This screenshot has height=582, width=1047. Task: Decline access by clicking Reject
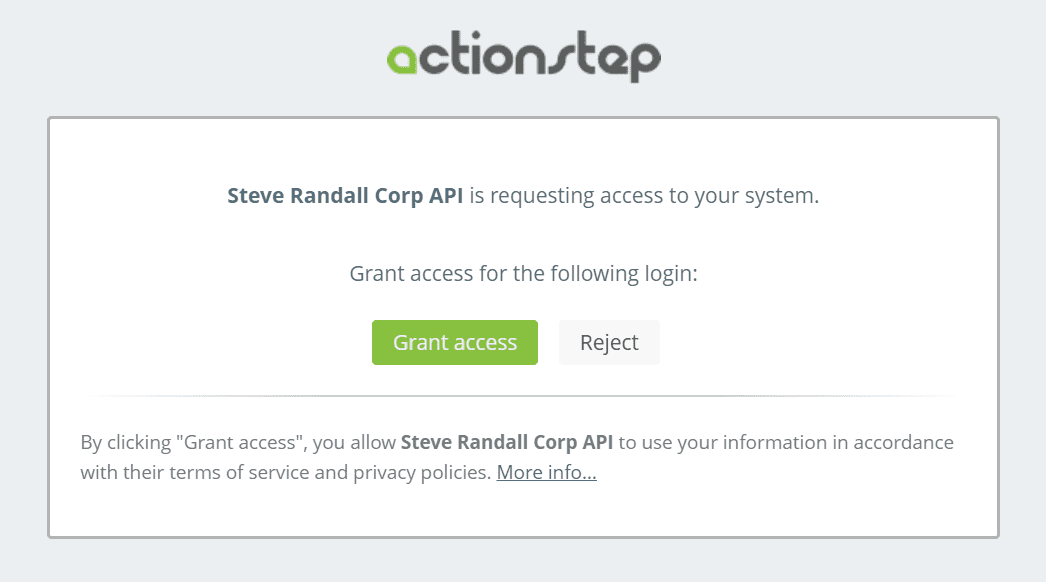click(x=609, y=342)
